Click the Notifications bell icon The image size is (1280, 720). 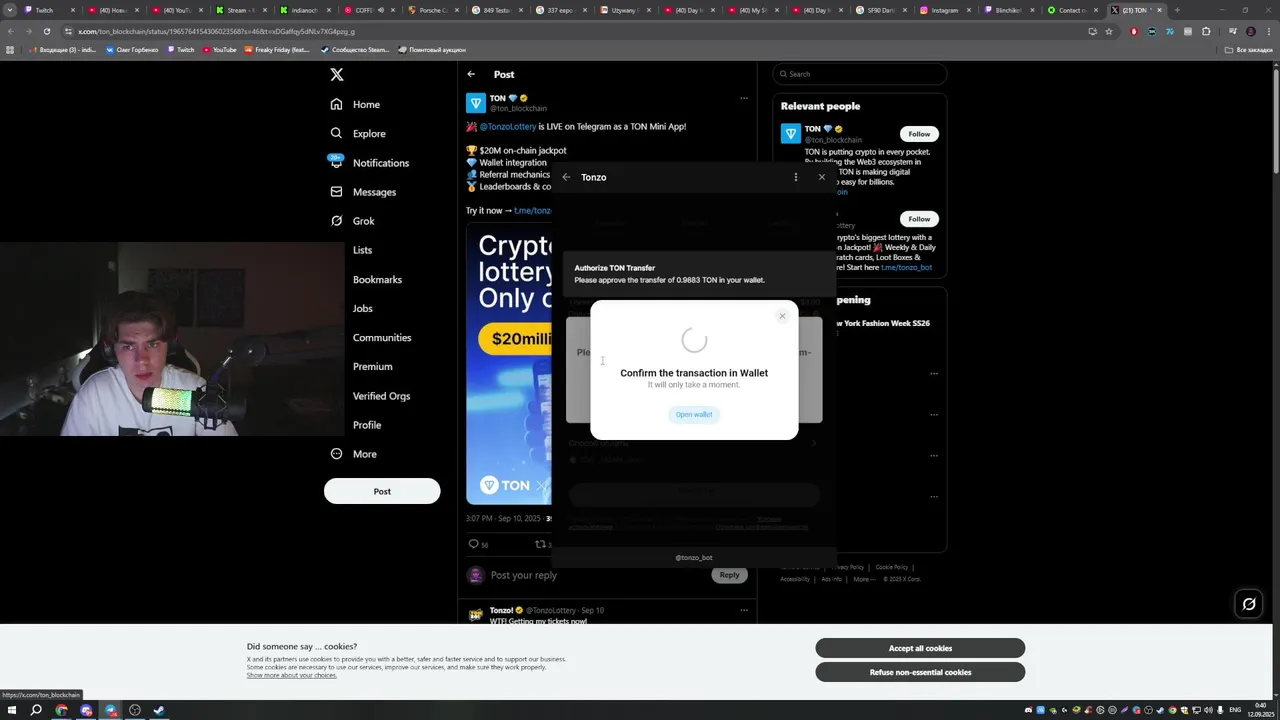336,163
